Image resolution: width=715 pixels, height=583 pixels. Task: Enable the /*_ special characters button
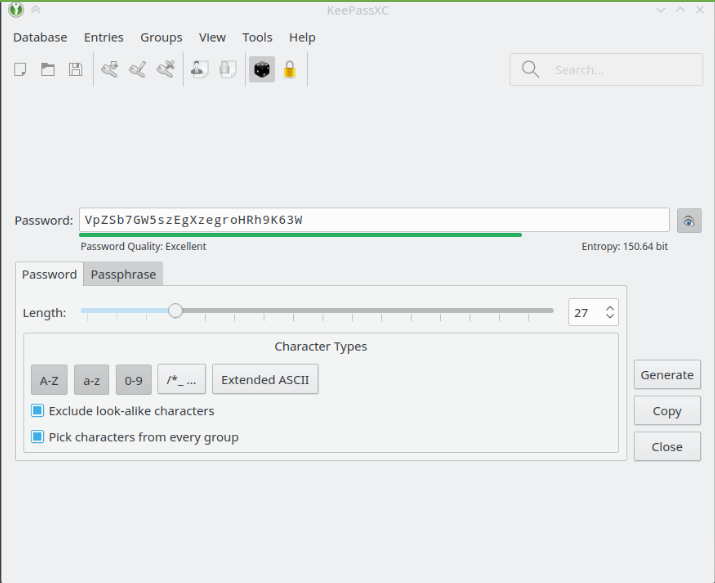[181, 379]
